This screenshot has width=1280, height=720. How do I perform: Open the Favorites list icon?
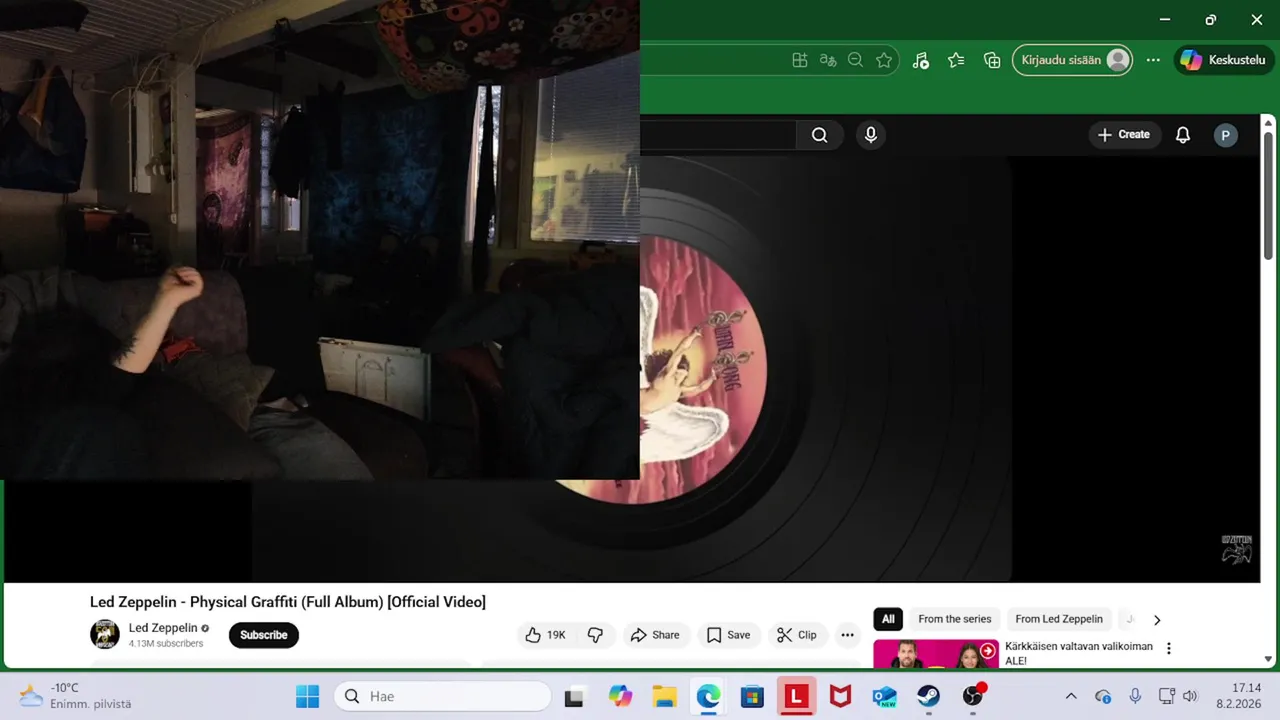[956, 60]
